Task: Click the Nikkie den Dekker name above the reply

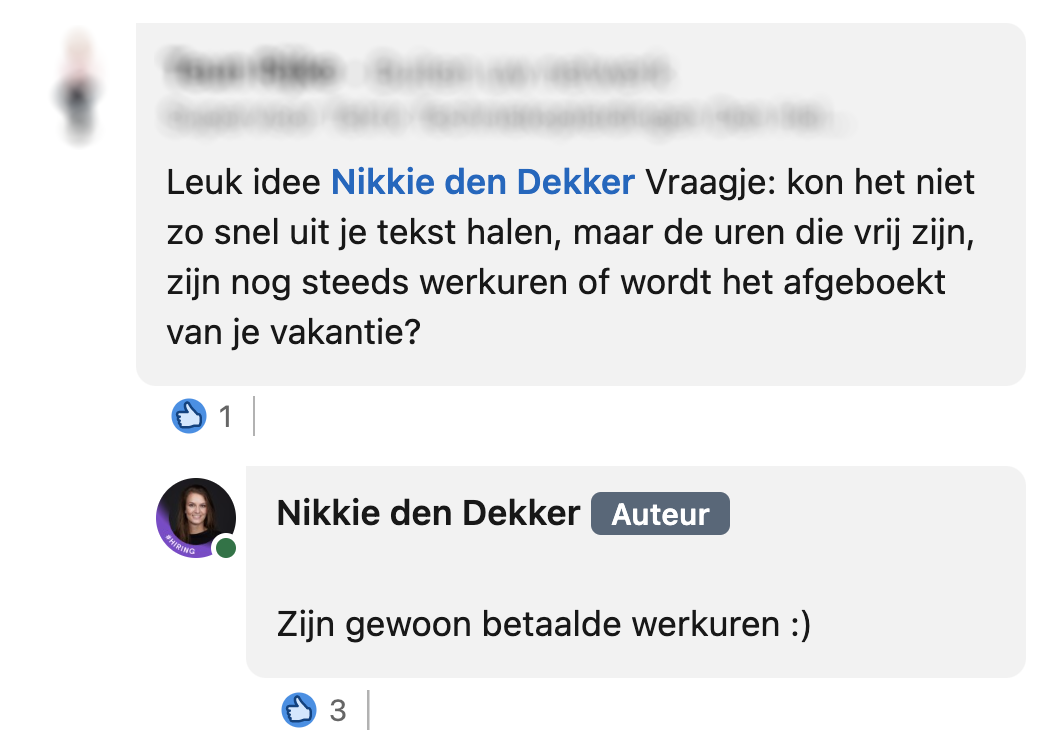Action: point(425,513)
